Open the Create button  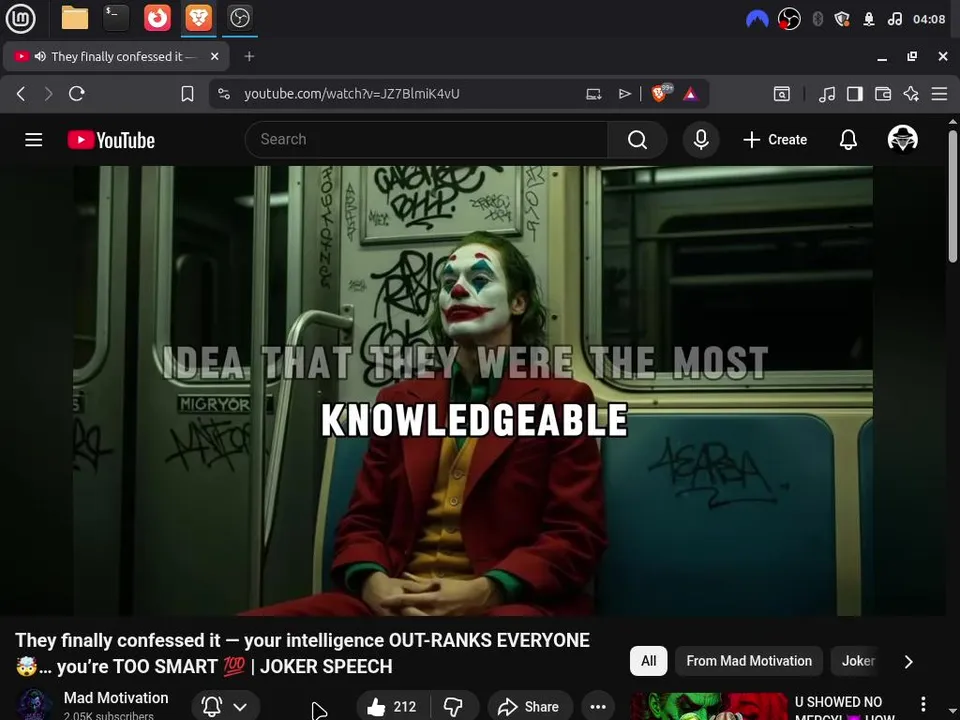pos(775,140)
